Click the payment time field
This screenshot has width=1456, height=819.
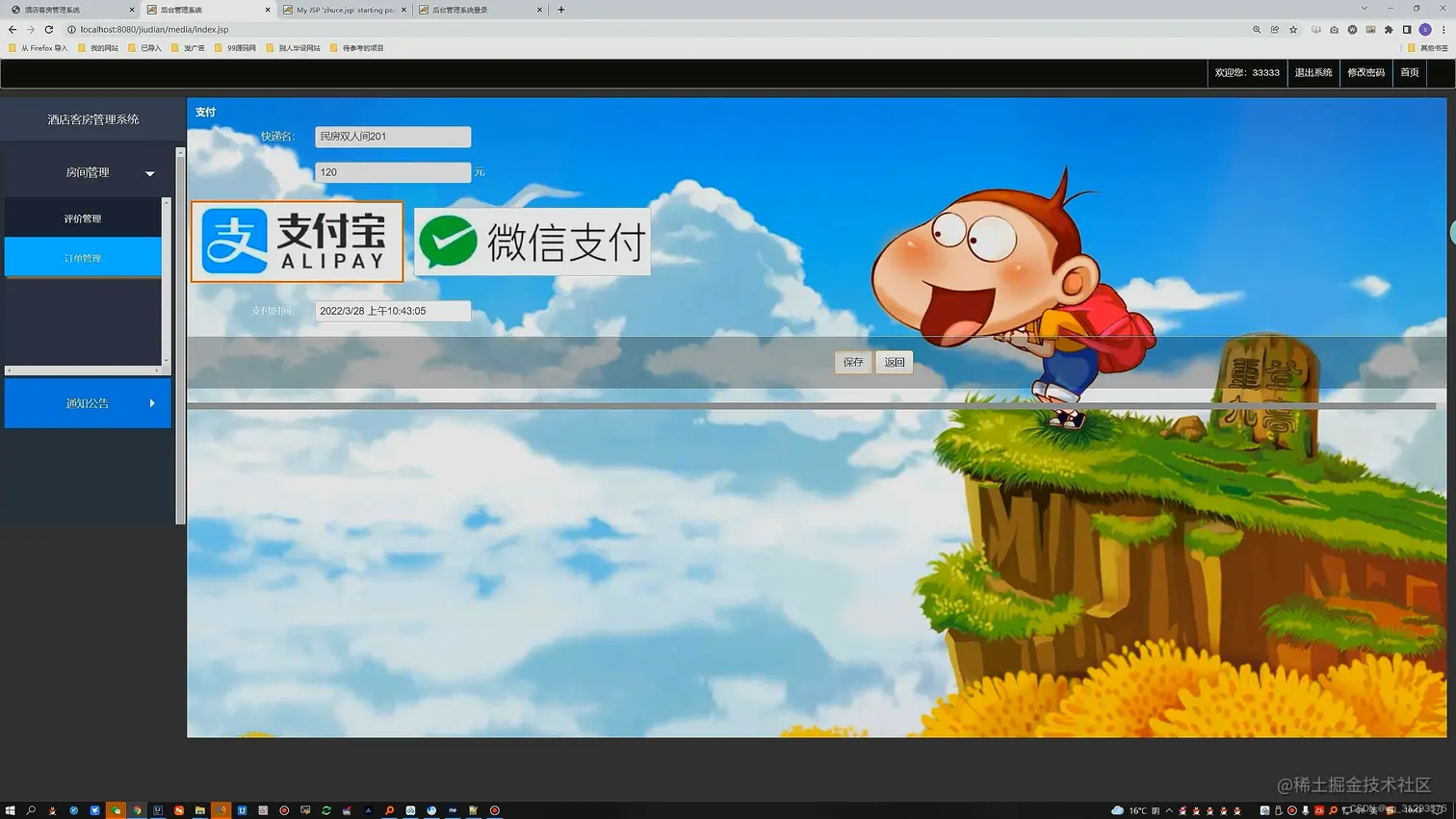point(393,311)
